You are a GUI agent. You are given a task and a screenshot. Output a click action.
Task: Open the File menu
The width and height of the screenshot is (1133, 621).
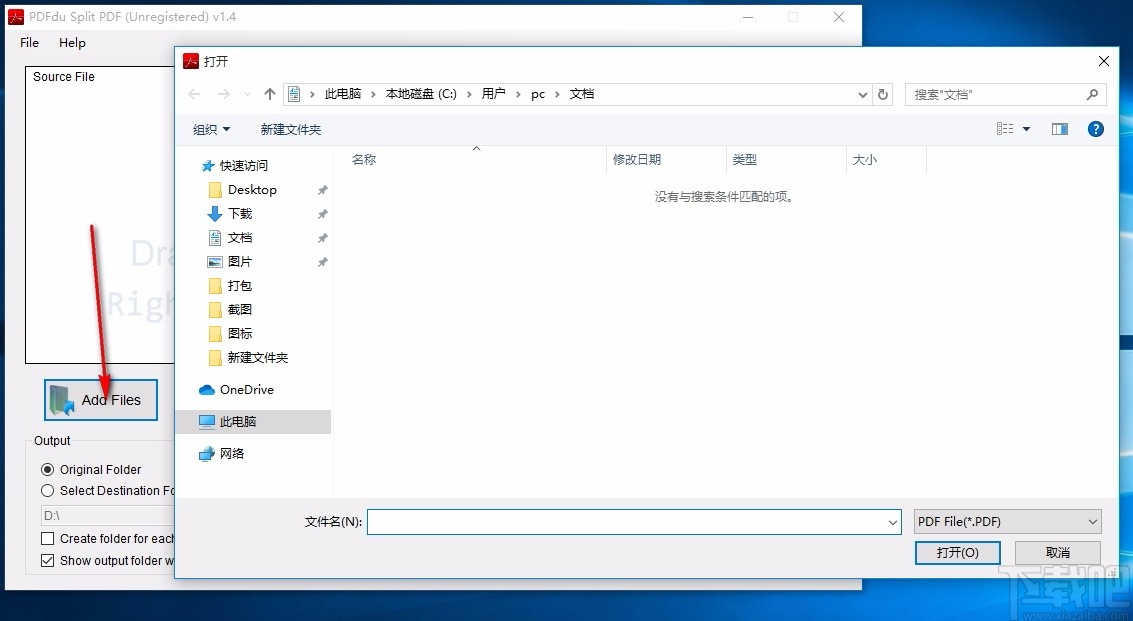pyautogui.click(x=28, y=42)
